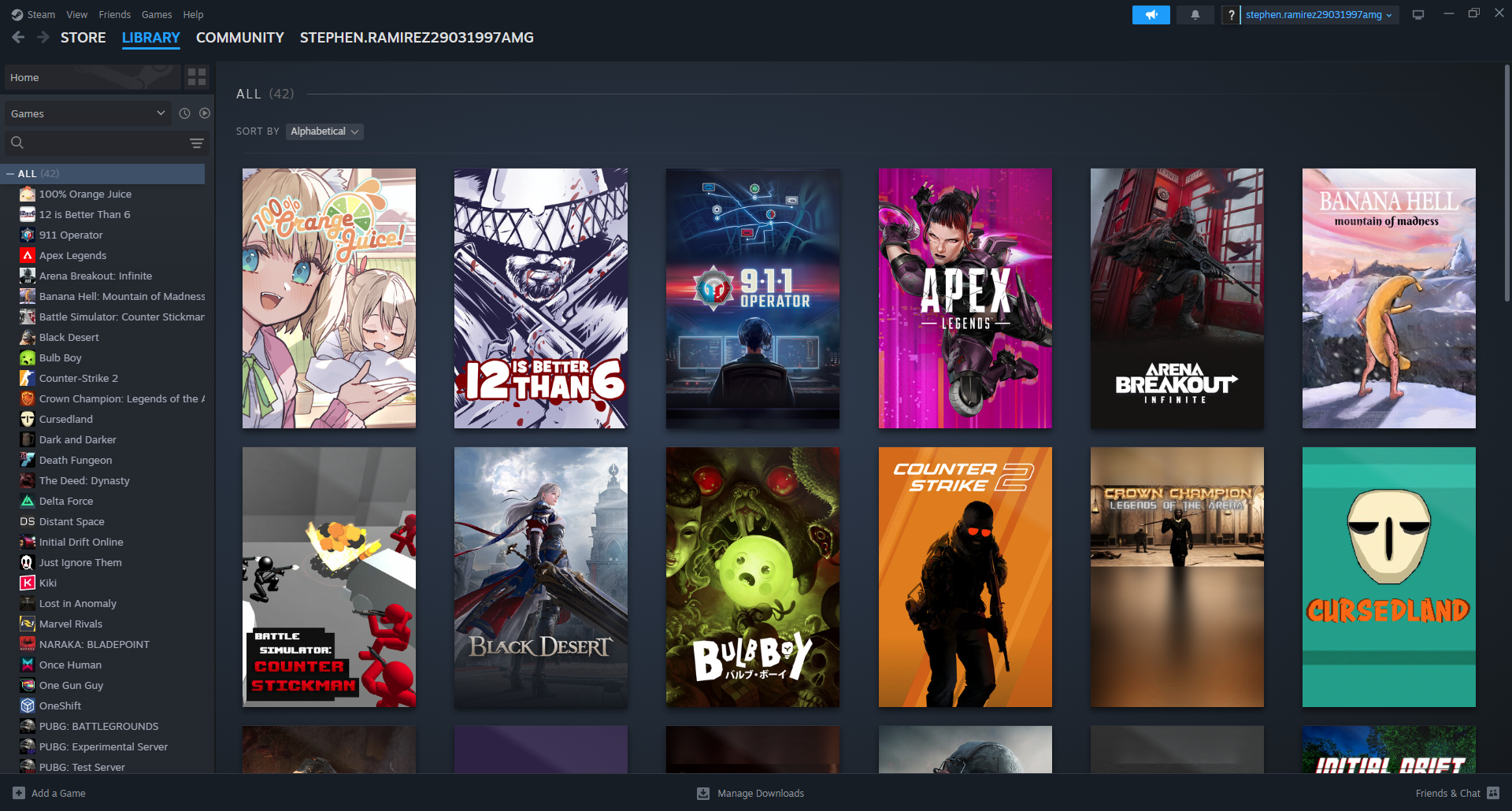Click the library search magnifier icon

17,143
